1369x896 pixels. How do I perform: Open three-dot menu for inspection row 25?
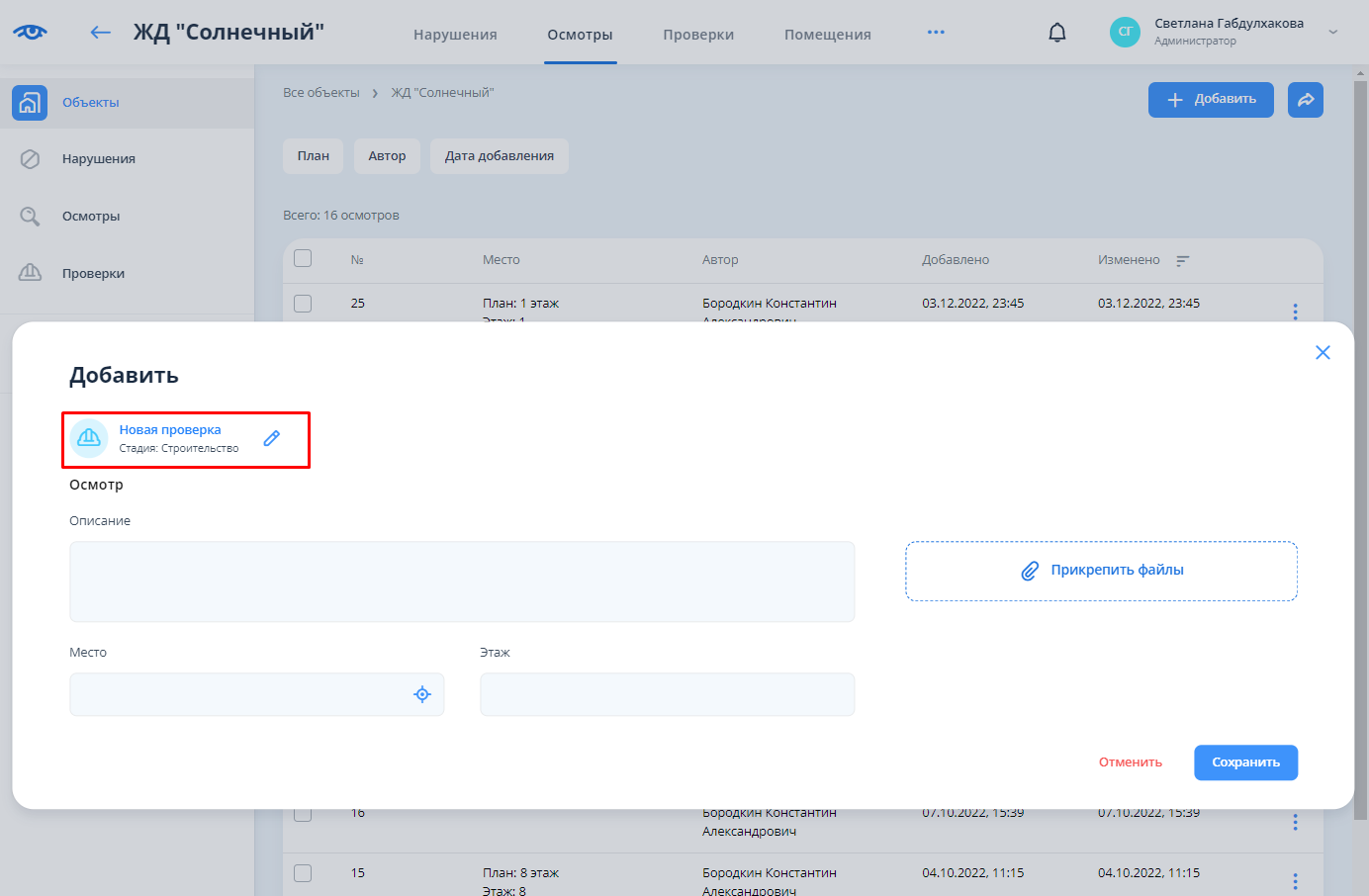click(1295, 311)
